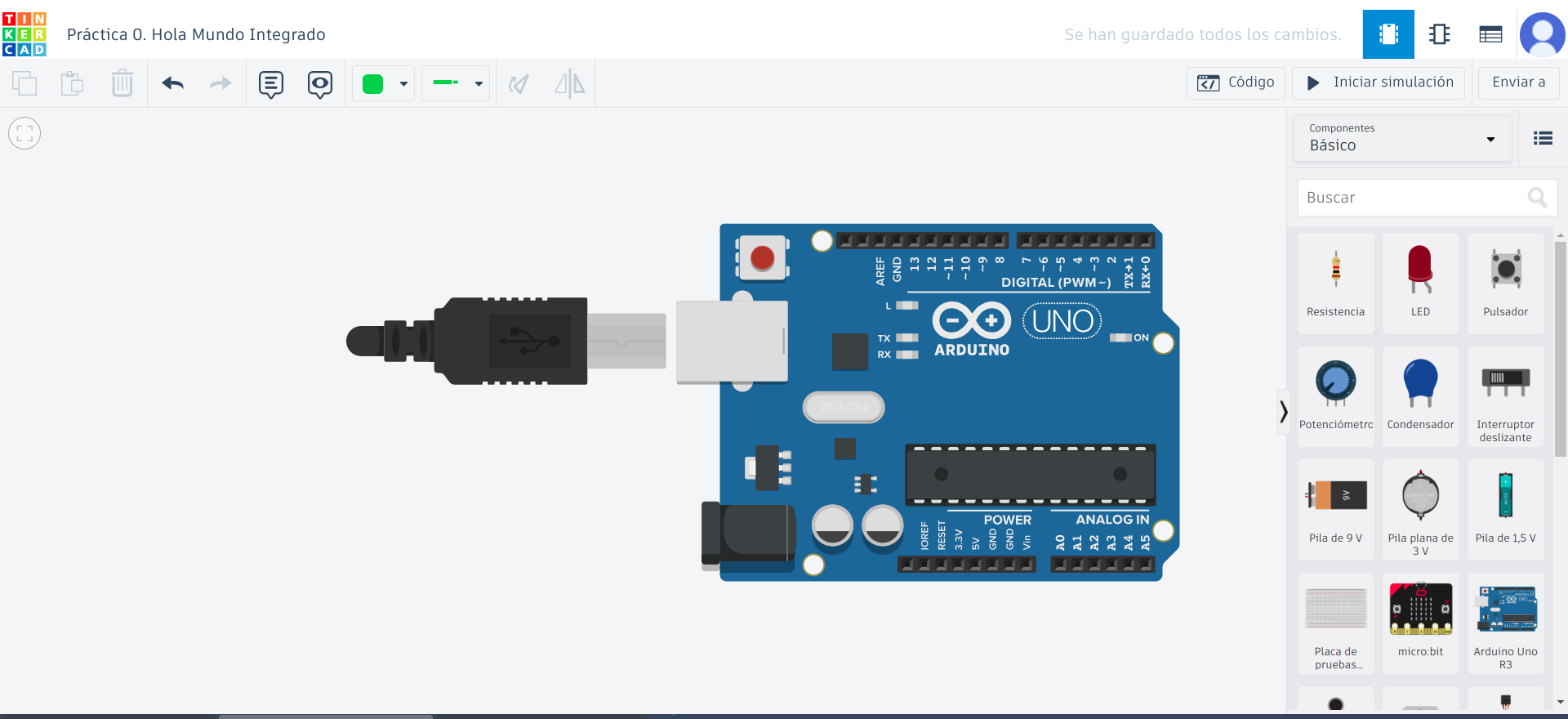Image resolution: width=1568 pixels, height=719 pixels.
Task: Collapse the components side panel arrow
Action: coord(1283,412)
